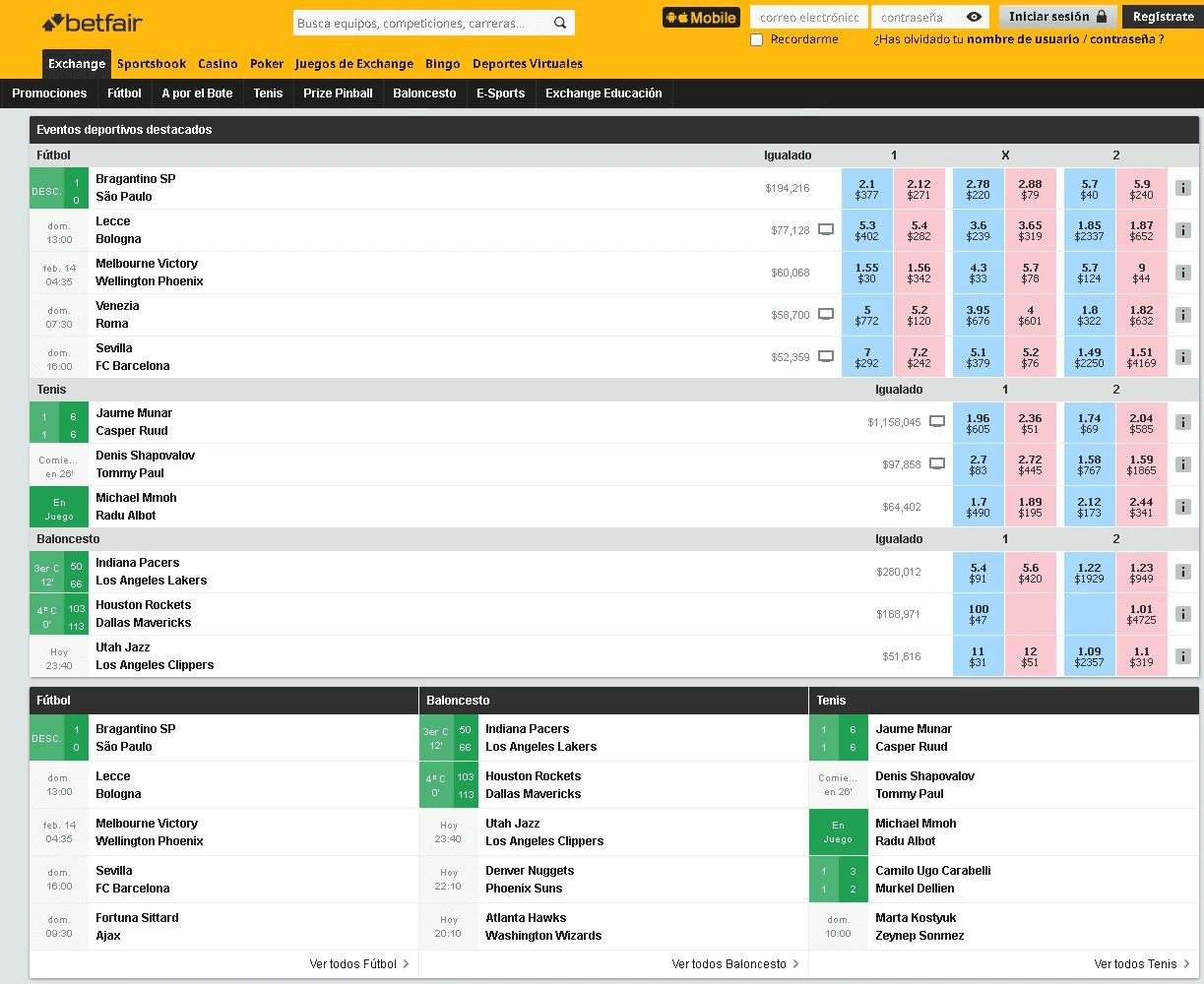The width and height of the screenshot is (1204, 984).
Task: Open info icon for Indiana Pacers game
Action: click(1182, 572)
